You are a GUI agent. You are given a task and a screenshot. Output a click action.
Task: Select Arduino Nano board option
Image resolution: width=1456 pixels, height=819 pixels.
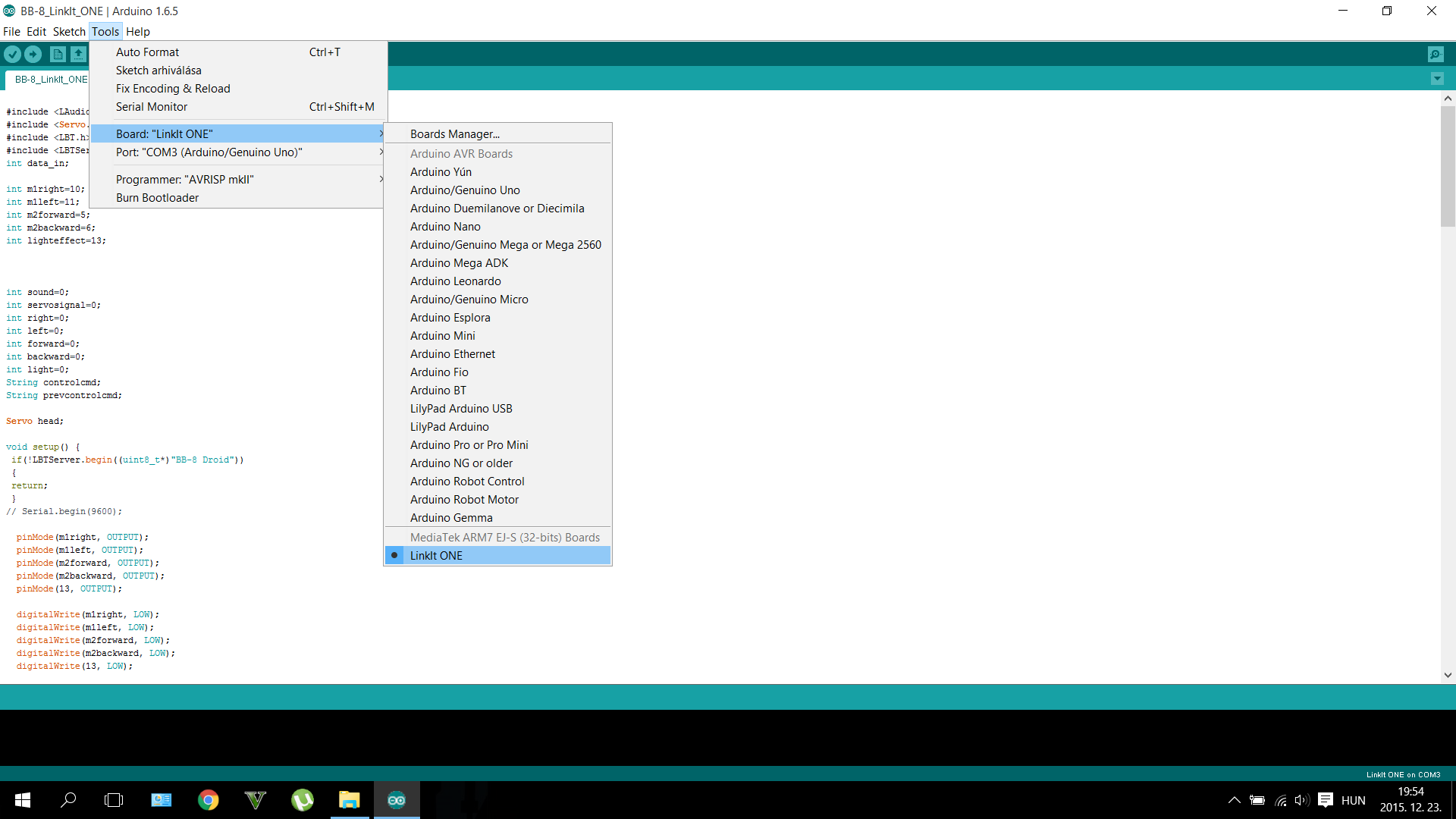pos(445,226)
